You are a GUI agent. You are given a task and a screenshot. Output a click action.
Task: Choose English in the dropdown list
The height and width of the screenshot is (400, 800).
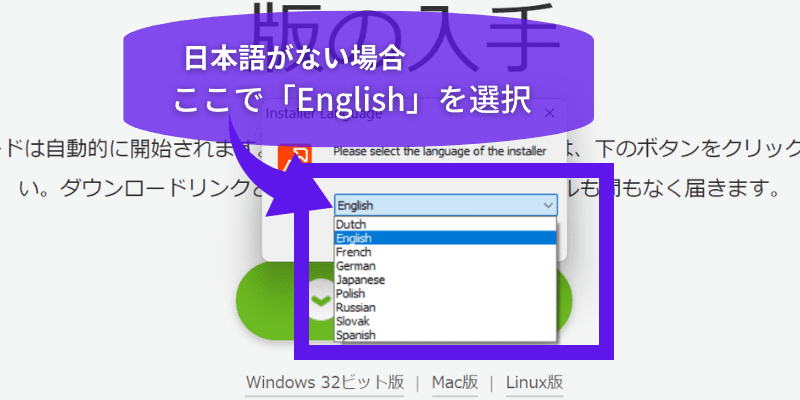445,238
